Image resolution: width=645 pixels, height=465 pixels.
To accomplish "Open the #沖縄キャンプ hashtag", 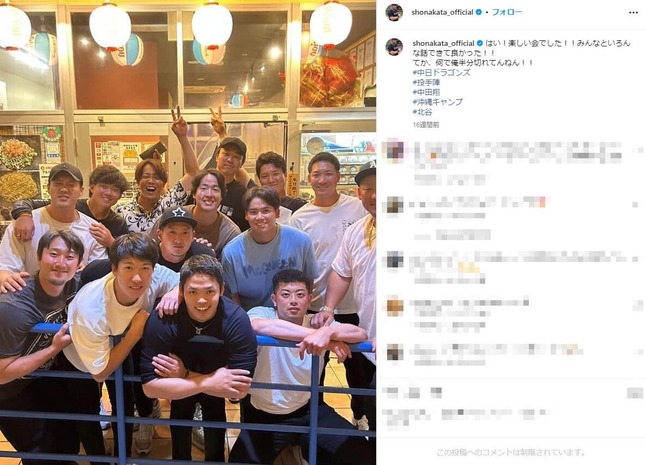I will coord(438,102).
